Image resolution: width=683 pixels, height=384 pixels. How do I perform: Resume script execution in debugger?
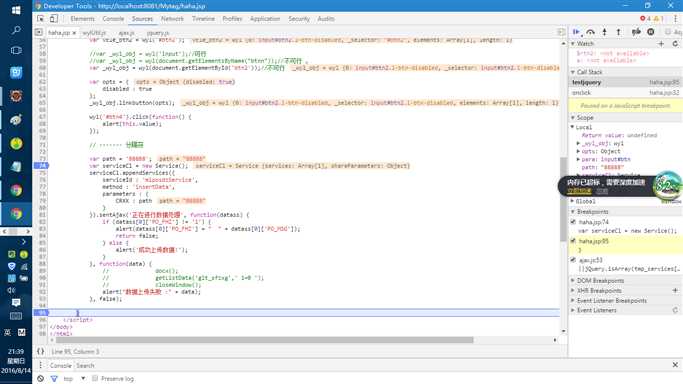pyautogui.click(x=576, y=32)
